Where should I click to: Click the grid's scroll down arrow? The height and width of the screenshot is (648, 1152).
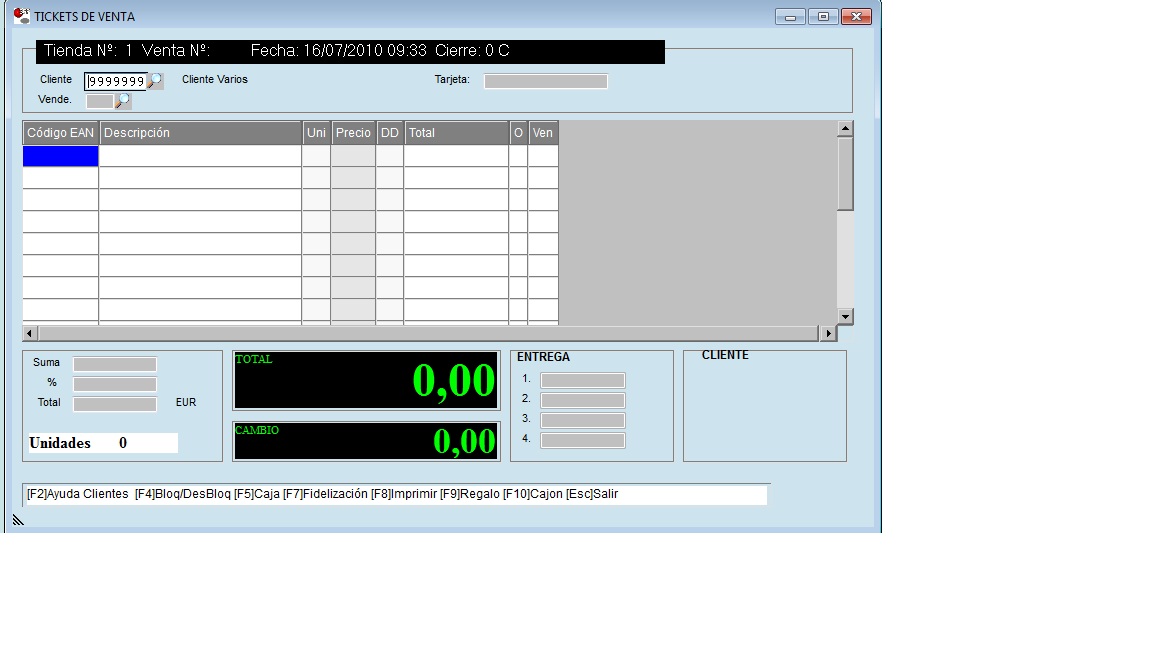coord(845,316)
